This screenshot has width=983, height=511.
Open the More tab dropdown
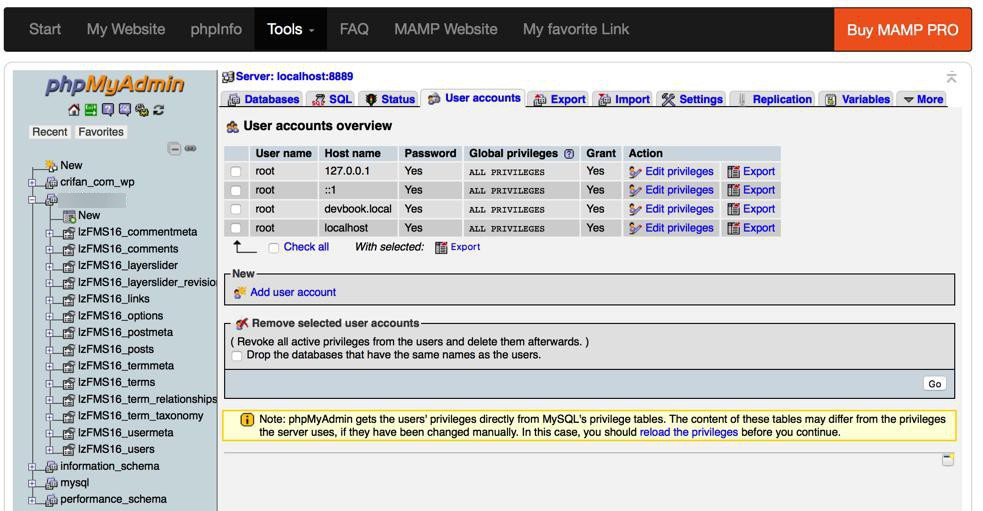click(x=923, y=99)
